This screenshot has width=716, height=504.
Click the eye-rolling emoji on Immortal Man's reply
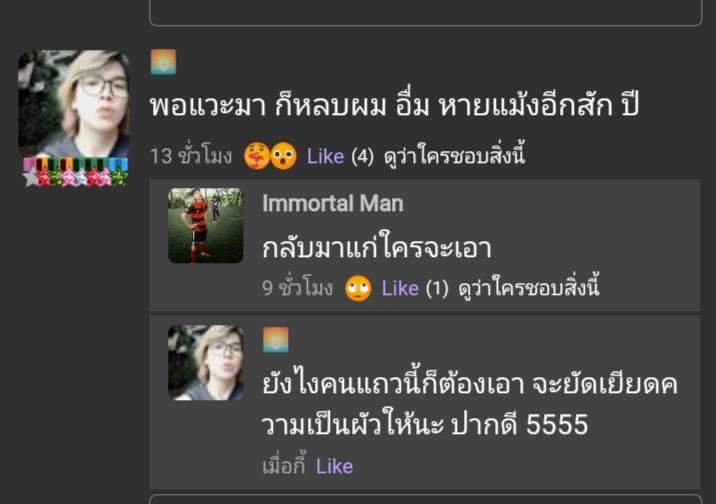(x=358, y=288)
